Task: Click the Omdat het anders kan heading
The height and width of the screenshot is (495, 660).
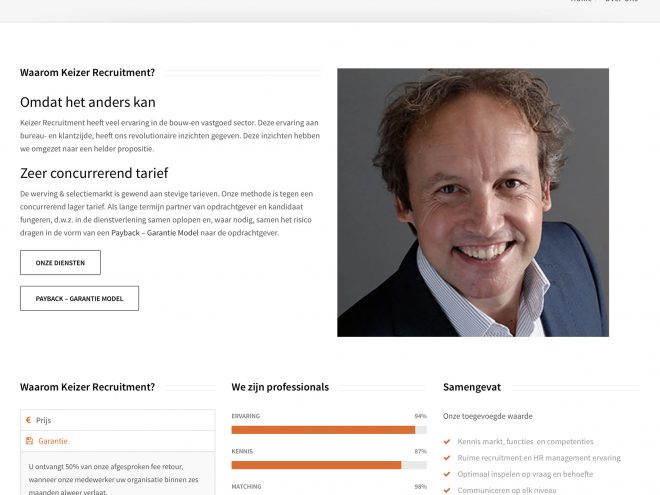Action: [88, 102]
